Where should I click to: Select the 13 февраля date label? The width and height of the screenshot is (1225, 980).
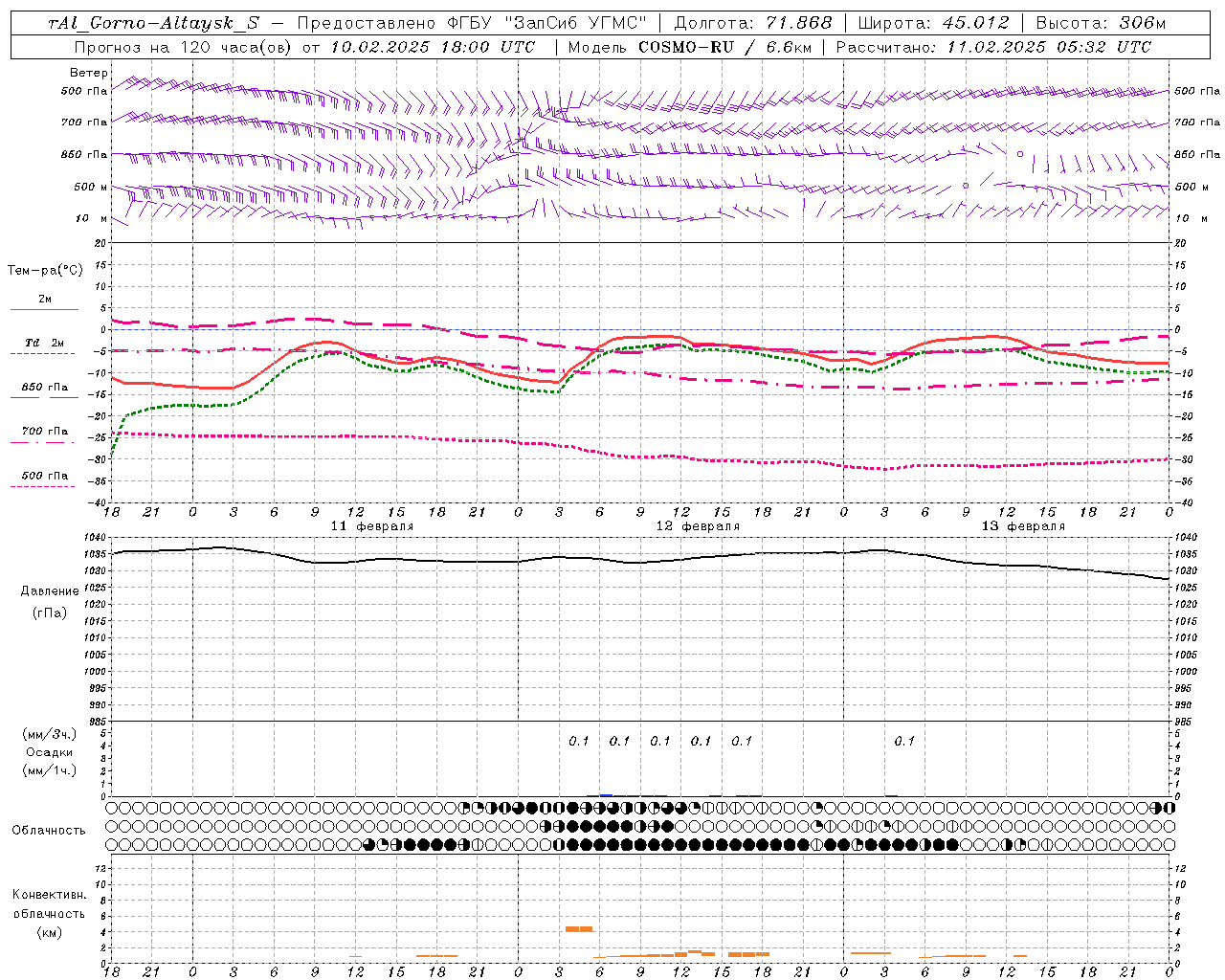pos(1023,526)
